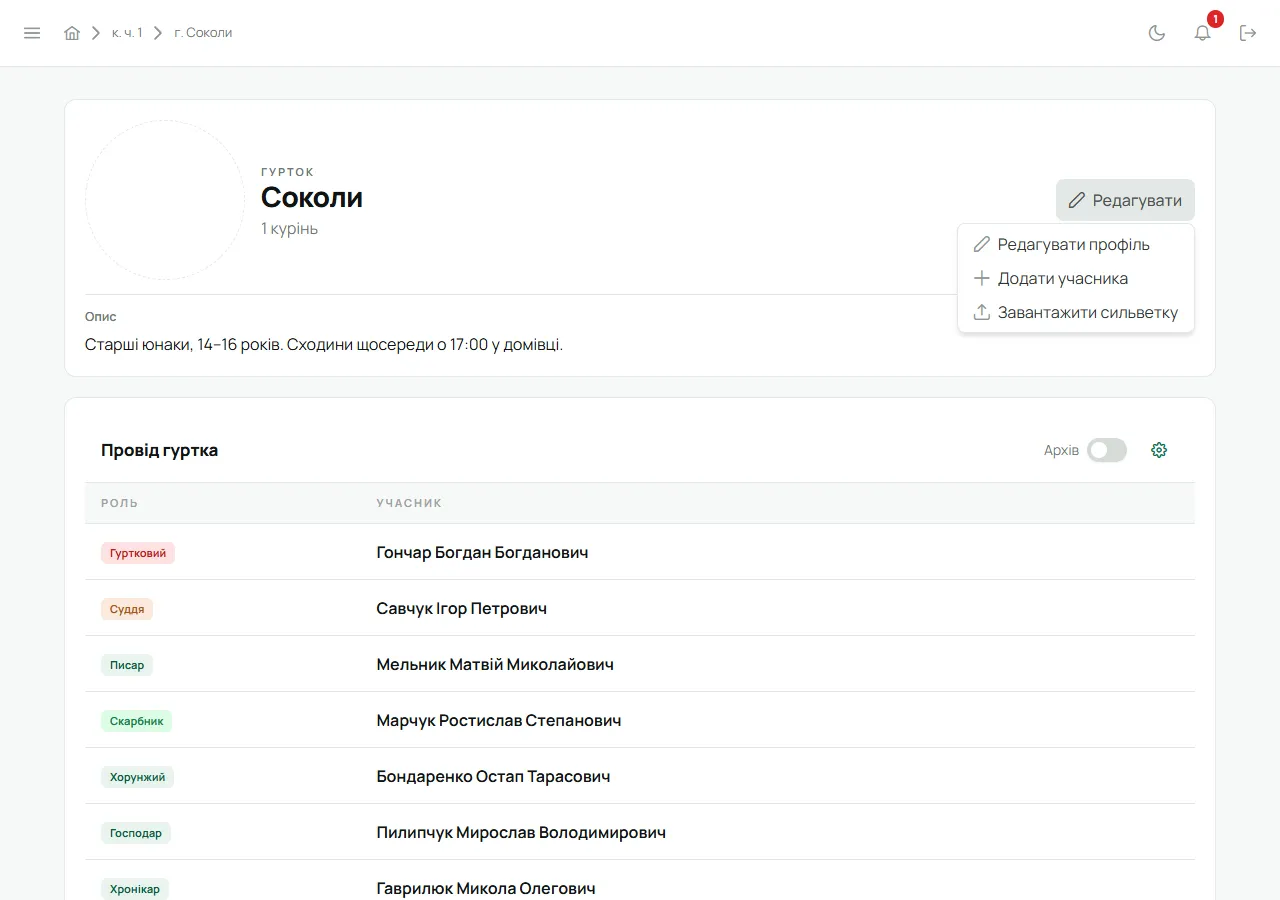
Task: Click the logout icon in header
Action: pos(1248,33)
